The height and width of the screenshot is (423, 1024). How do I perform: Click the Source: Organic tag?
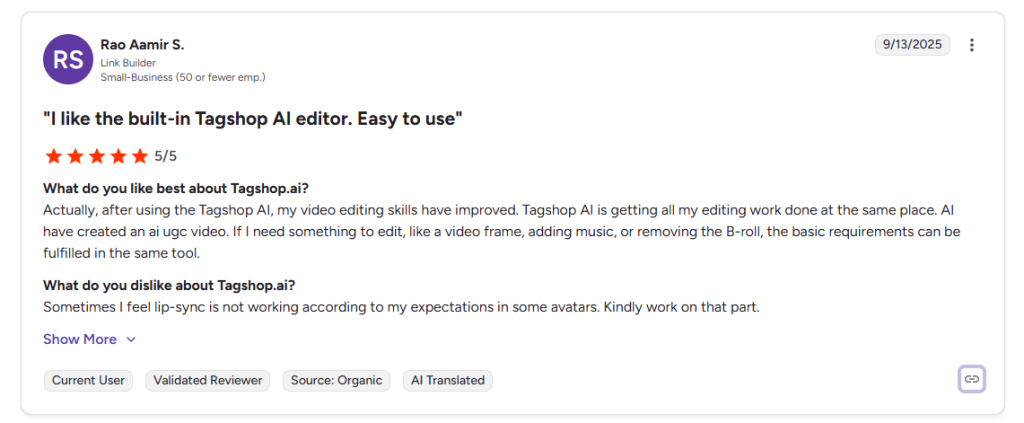point(336,380)
